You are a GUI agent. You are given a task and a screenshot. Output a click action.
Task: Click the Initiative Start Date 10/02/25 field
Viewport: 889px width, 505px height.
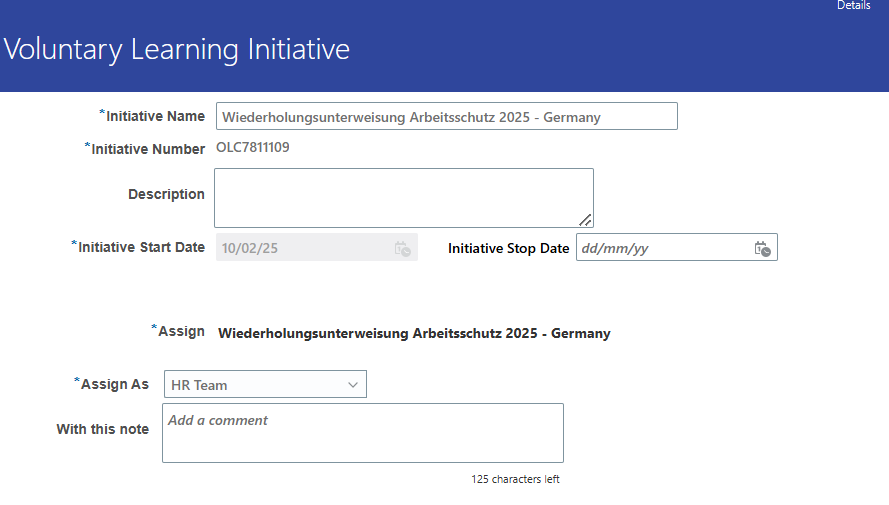pyautogui.click(x=317, y=248)
